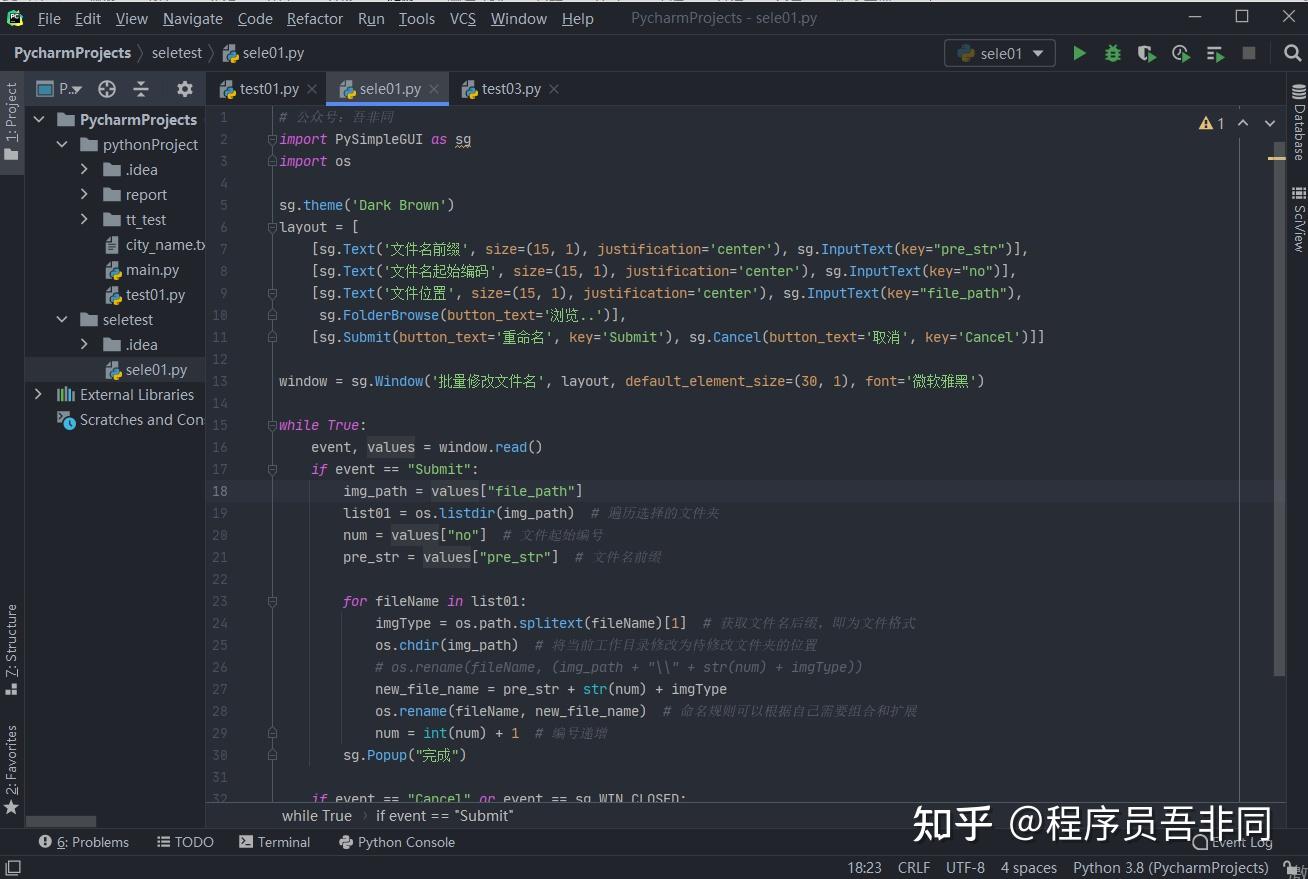Click the Stop process icon

(x=1248, y=53)
